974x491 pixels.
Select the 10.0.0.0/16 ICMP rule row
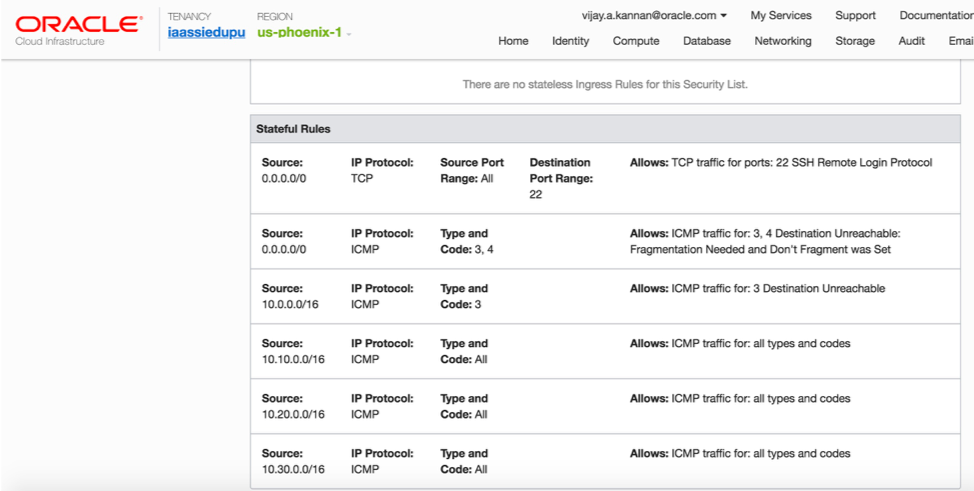point(610,296)
